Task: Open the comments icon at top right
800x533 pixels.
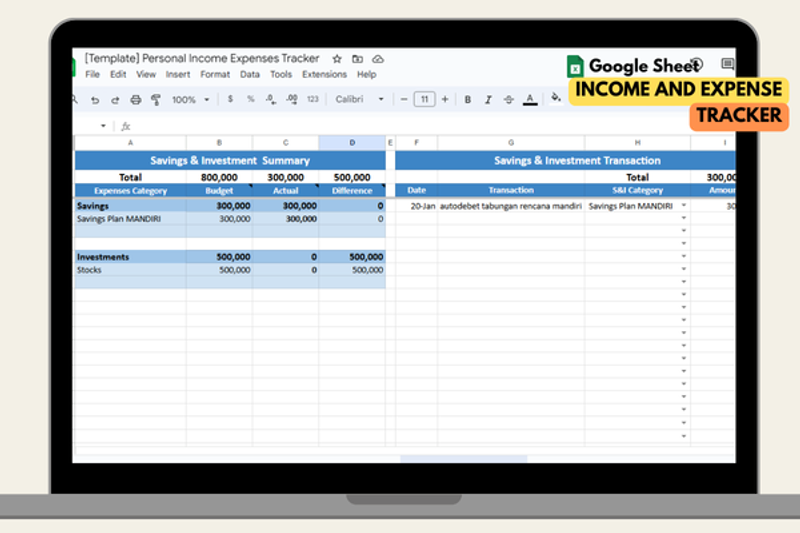Action: 727,64
